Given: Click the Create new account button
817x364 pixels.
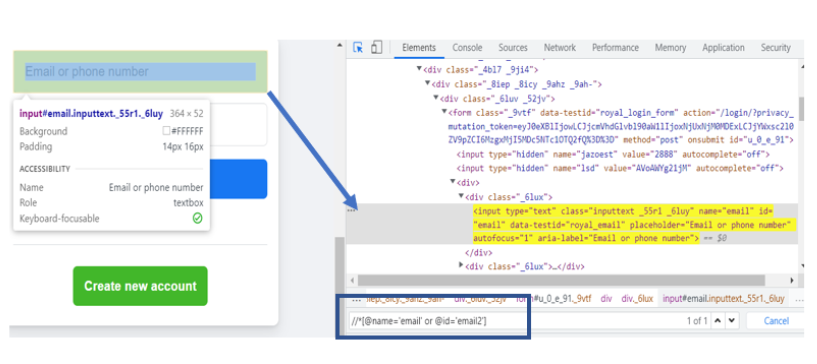Looking at the screenshot, I should point(140,286).
